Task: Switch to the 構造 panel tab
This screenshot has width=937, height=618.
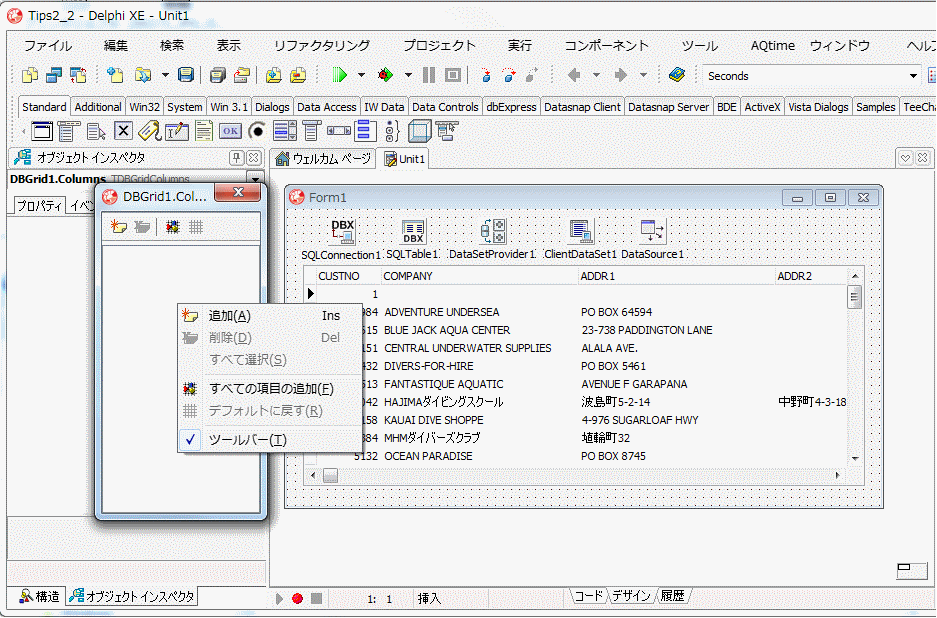Action: pos(39,596)
